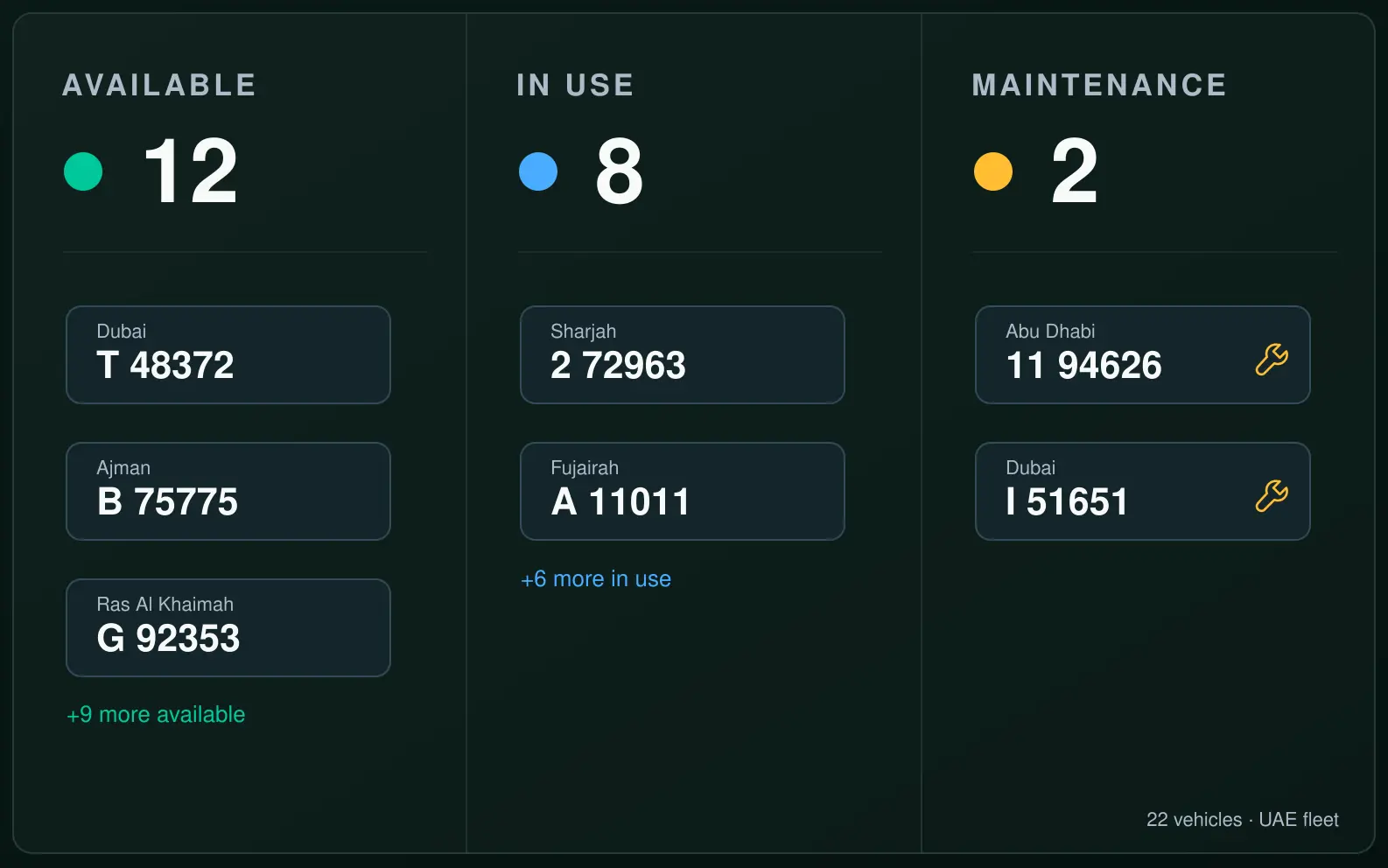Screen dimensions: 1388x868
Task: Click the available count 12
Action: [x=191, y=171]
